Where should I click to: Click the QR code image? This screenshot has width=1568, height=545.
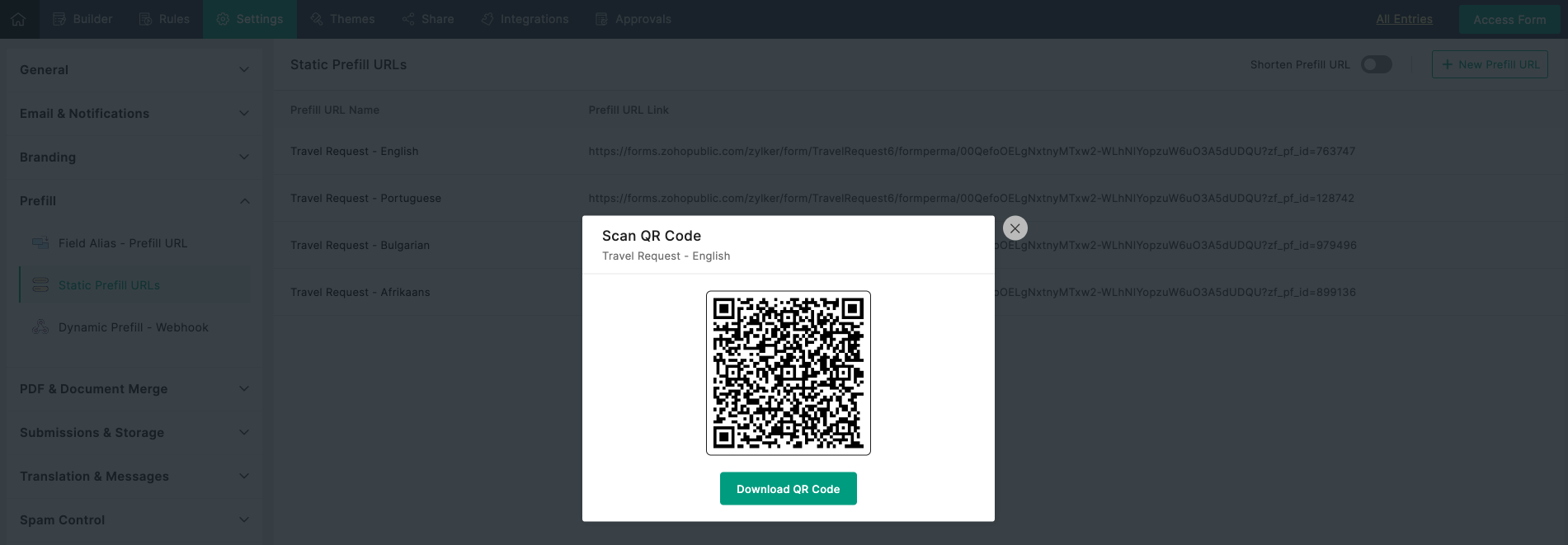788,373
